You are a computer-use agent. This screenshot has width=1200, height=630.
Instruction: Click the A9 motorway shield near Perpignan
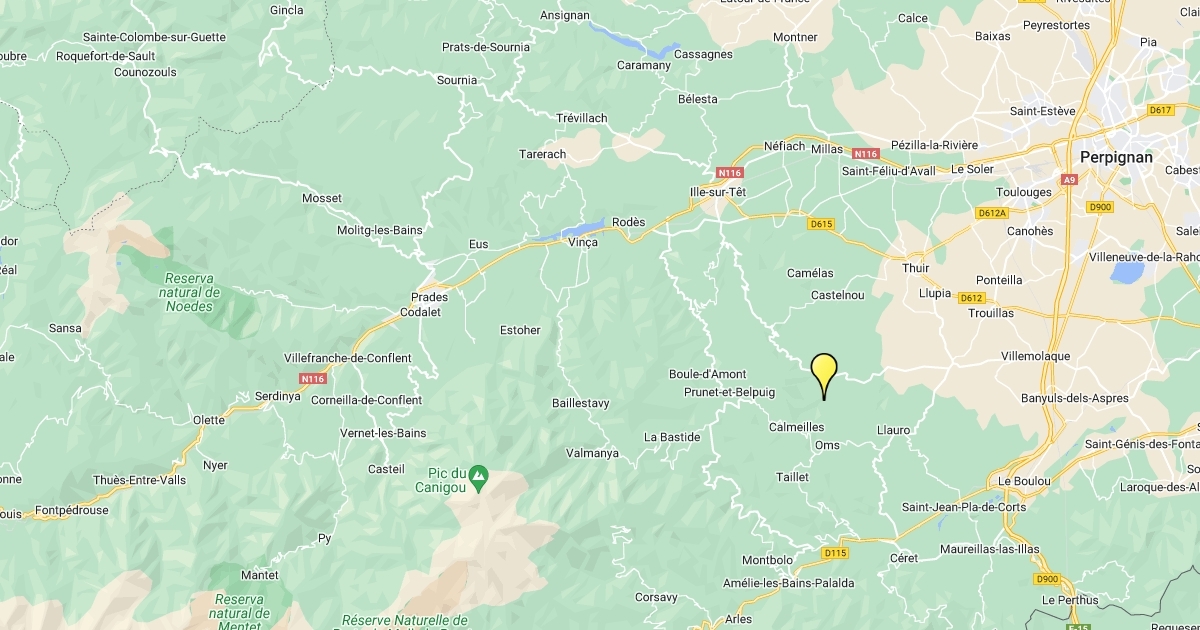(x=1070, y=180)
